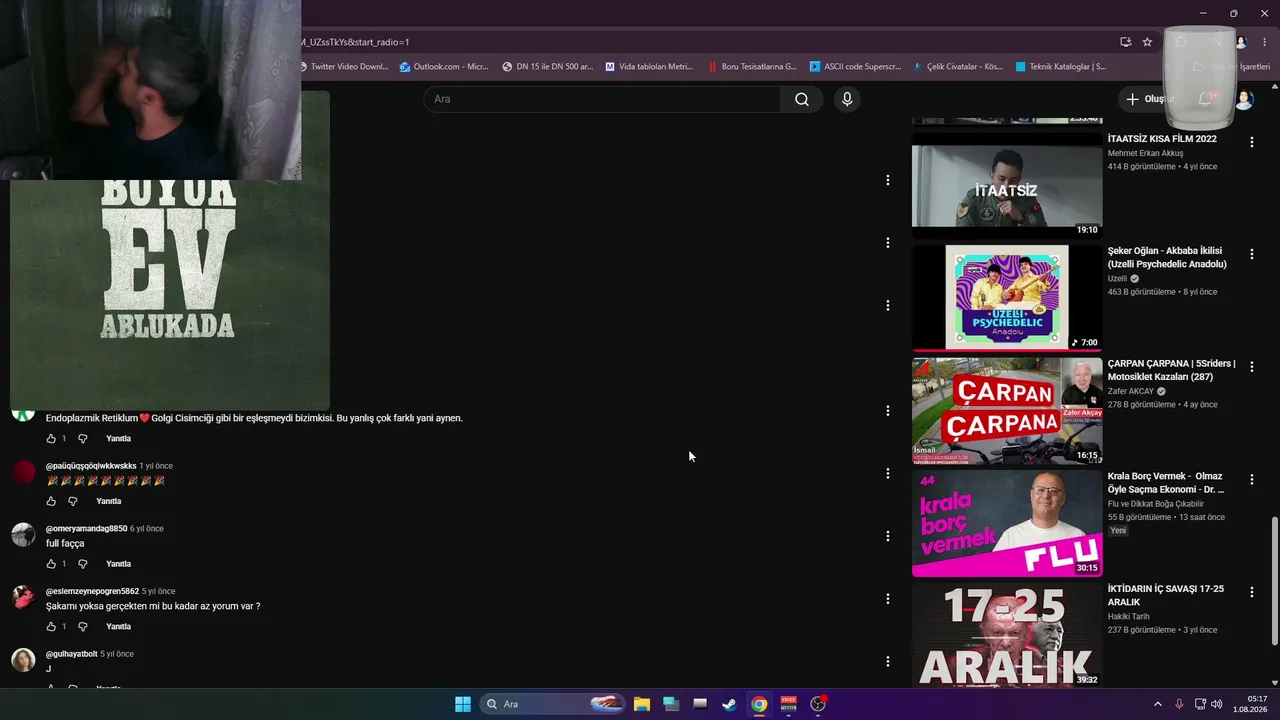Expand the hidden system tray icons chevron

coord(1158,704)
